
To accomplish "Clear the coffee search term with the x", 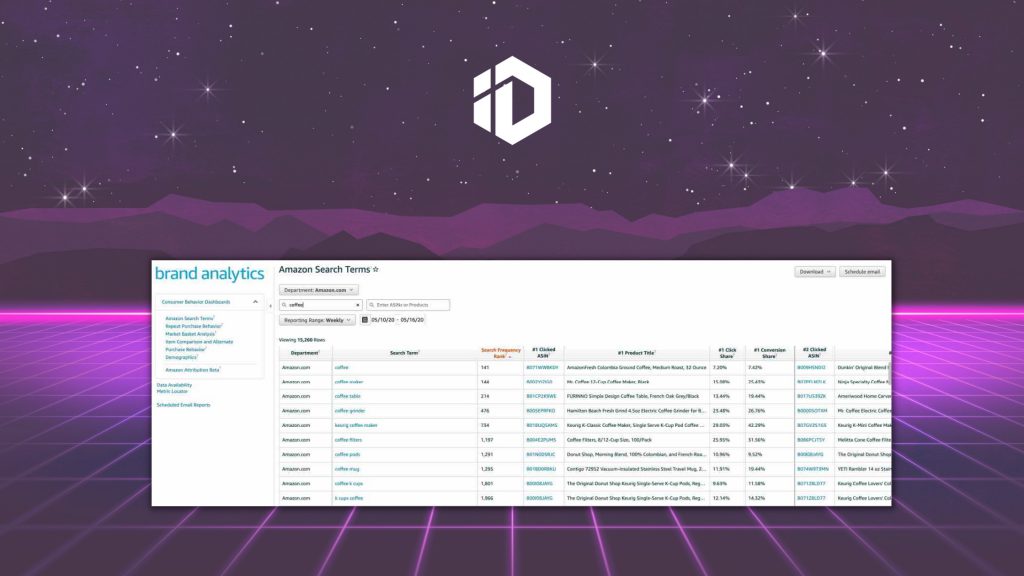I will coord(357,305).
